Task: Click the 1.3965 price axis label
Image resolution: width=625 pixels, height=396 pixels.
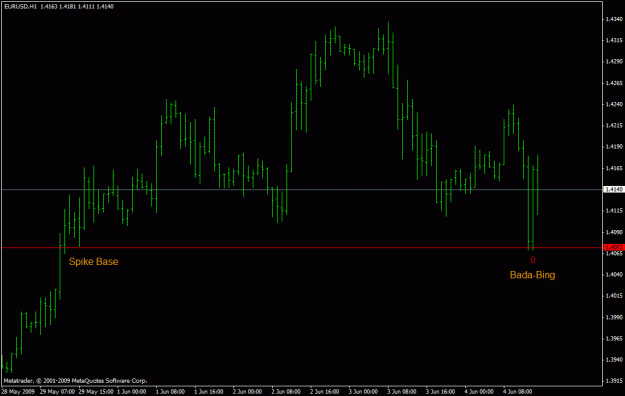Action: (x=614, y=339)
